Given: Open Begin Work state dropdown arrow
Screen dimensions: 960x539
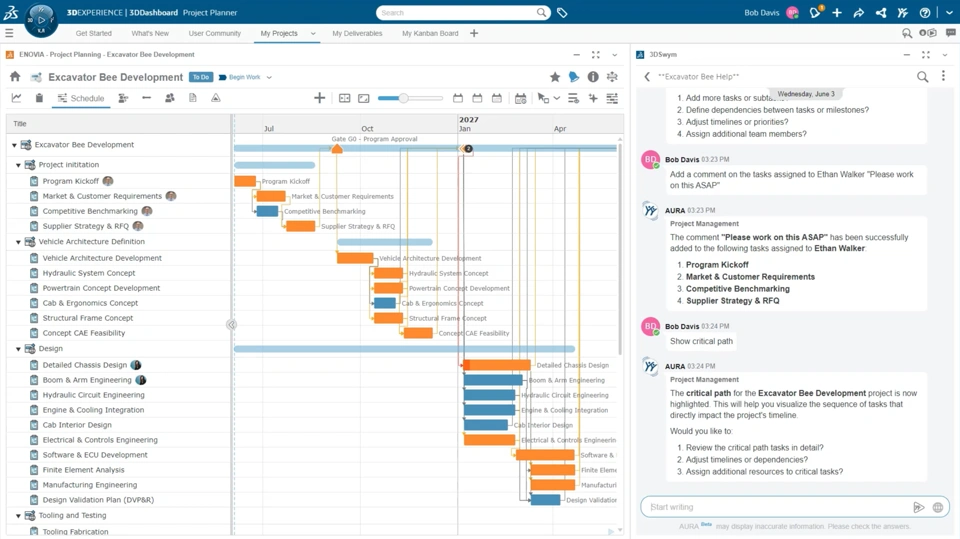Looking at the screenshot, I should 269,77.
